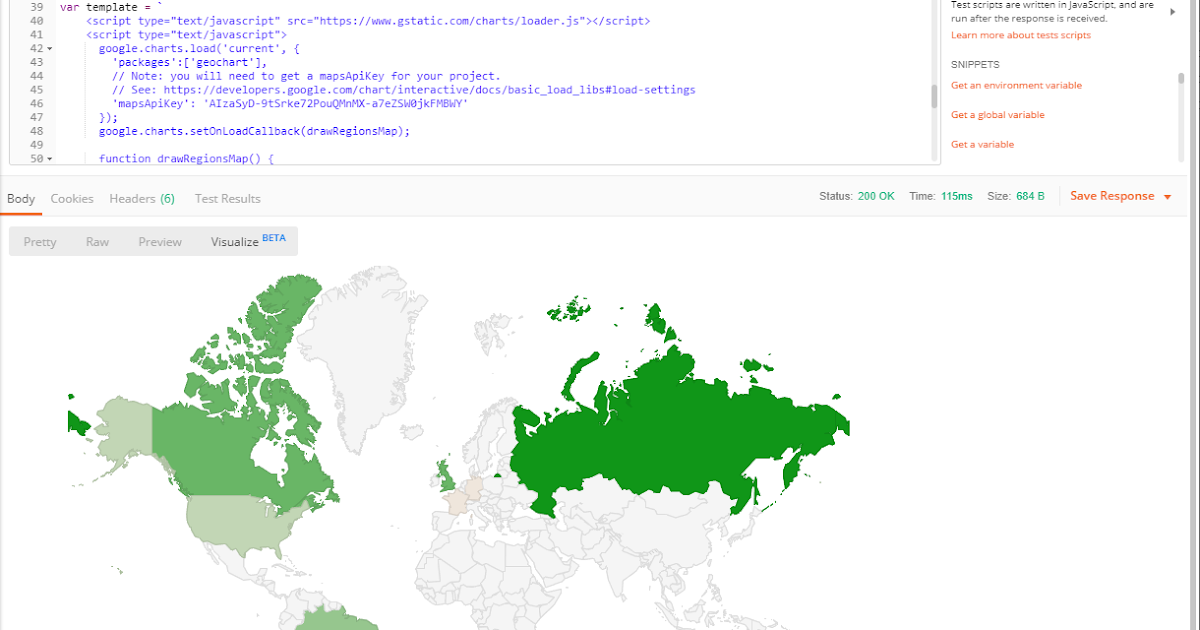The height and width of the screenshot is (630, 1200).
Task: Open the Headers (6) tab
Action: (142, 198)
